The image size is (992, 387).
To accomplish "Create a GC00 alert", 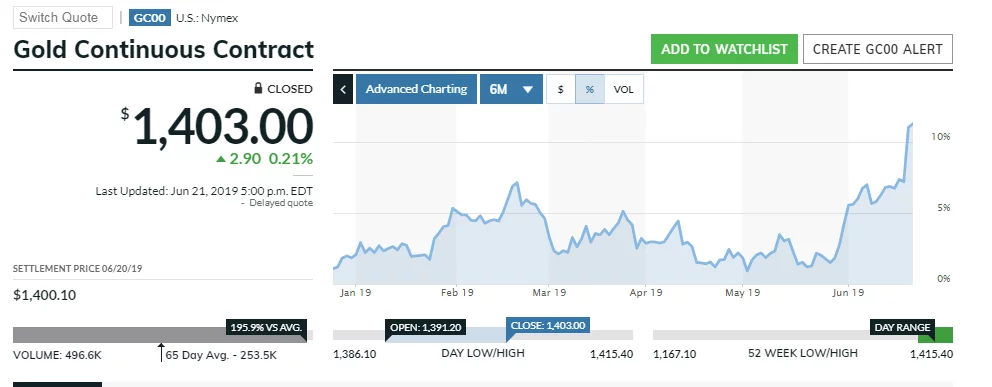I will point(877,49).
